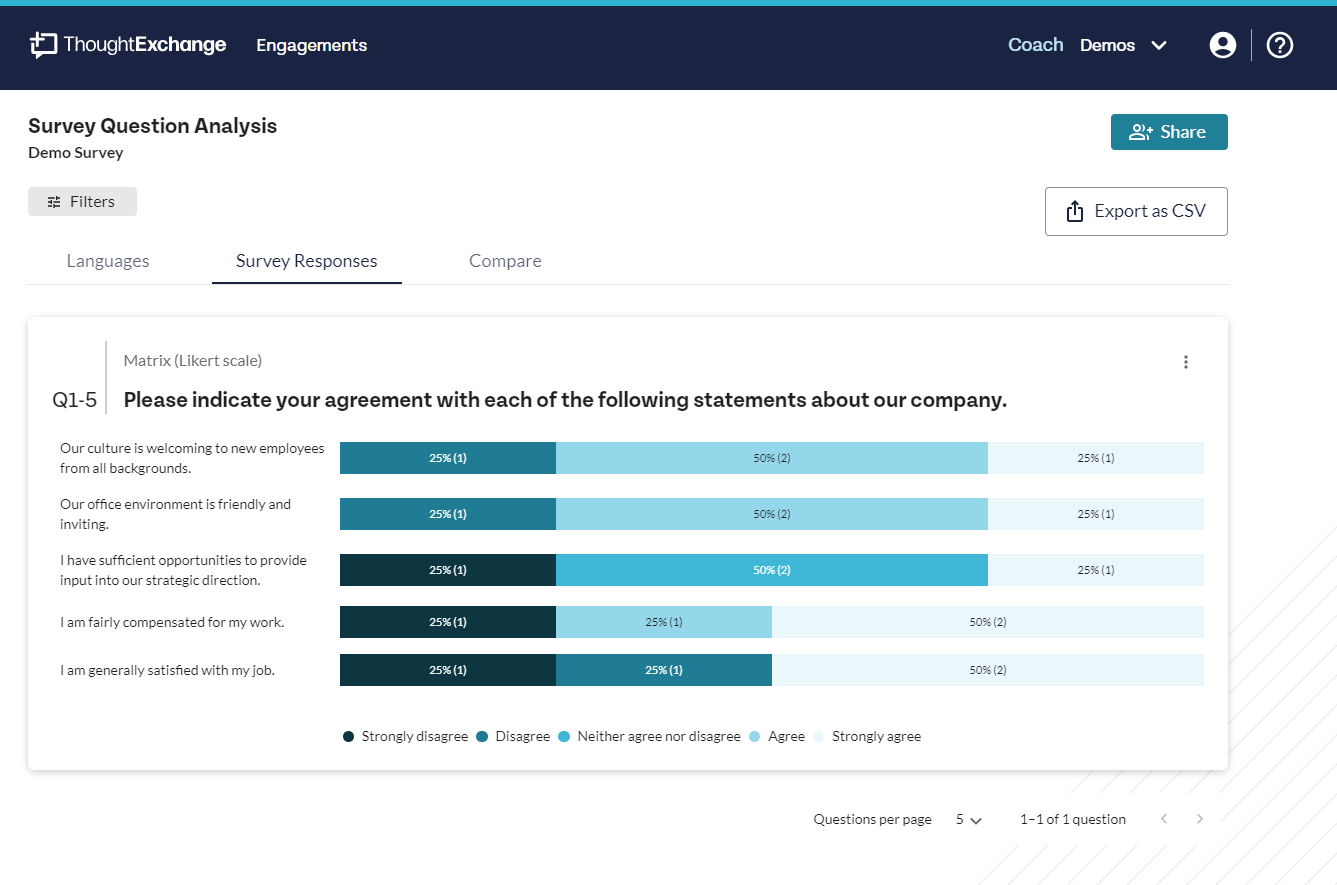Click Neither agree nor disagree 50% strategic direction segment

(x=772, y=570)
